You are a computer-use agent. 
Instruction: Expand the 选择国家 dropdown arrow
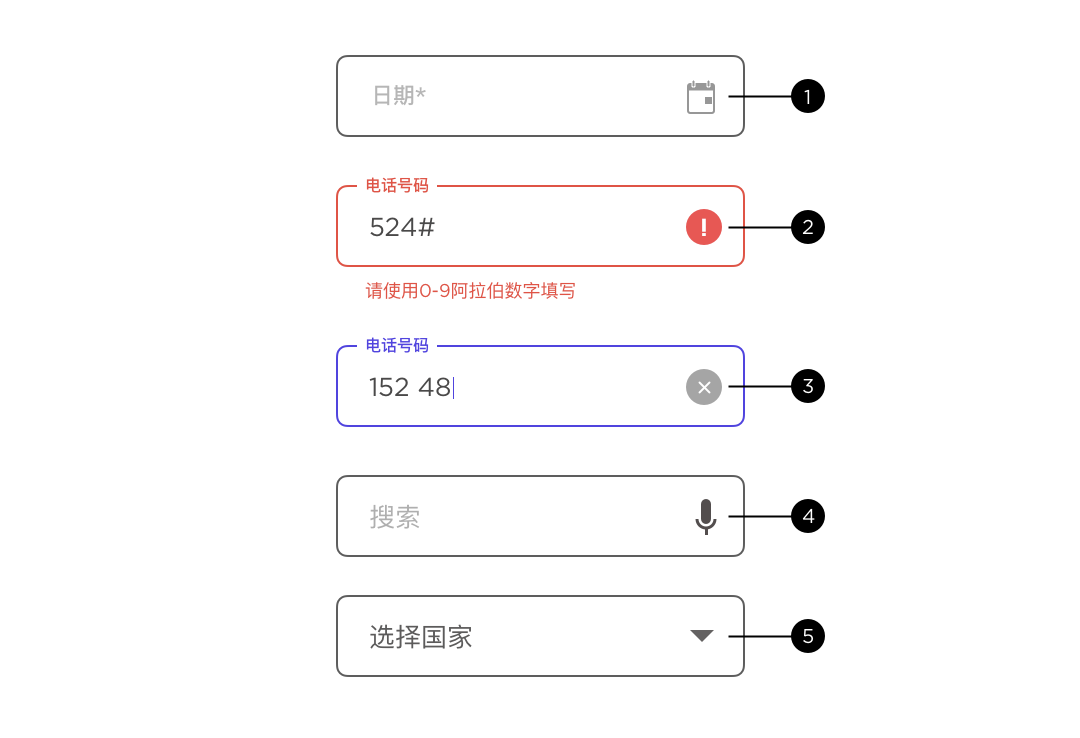pyautogui.click(x=702, y=635)
